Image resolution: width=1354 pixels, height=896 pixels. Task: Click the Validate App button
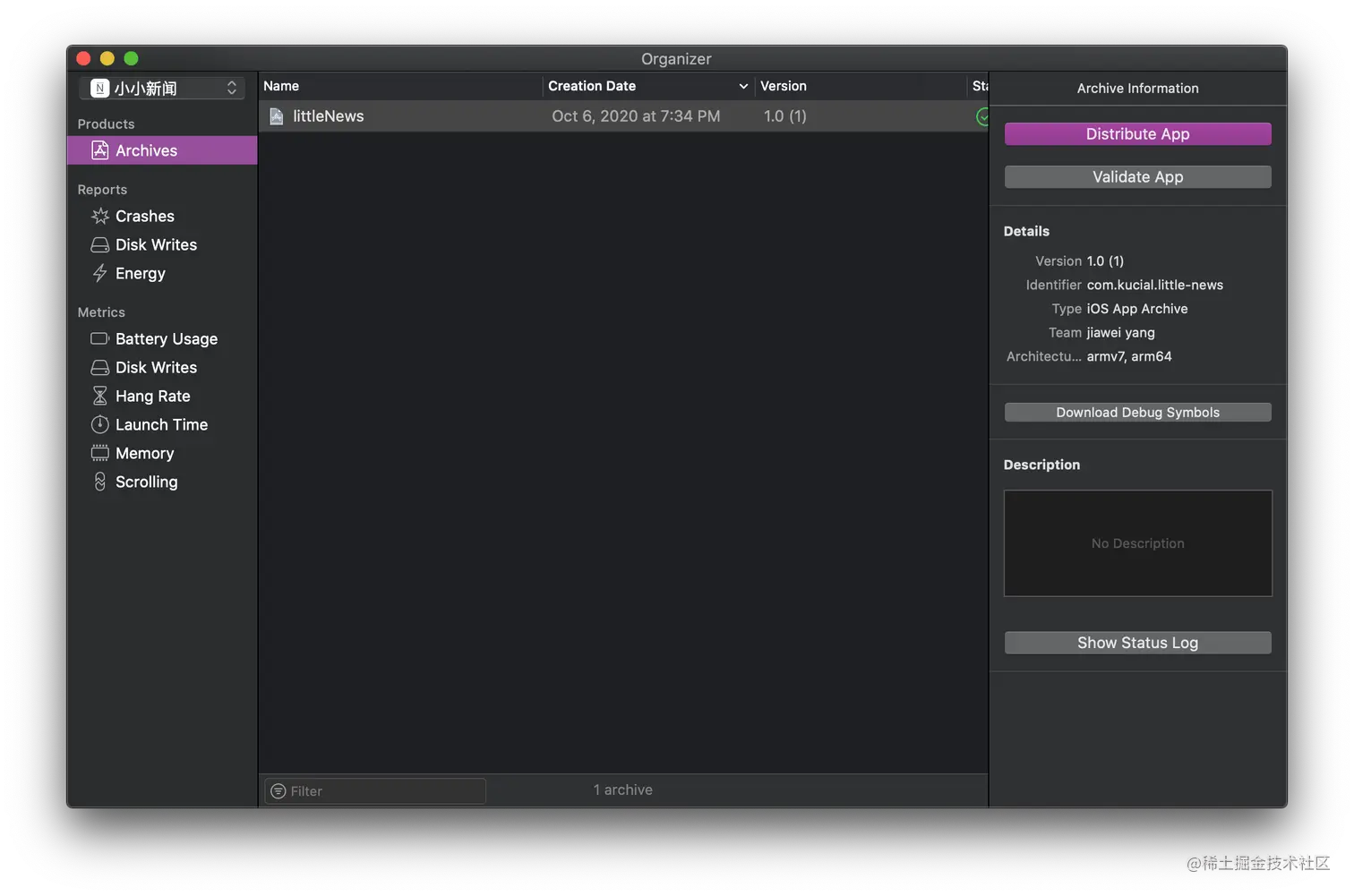1137,177
